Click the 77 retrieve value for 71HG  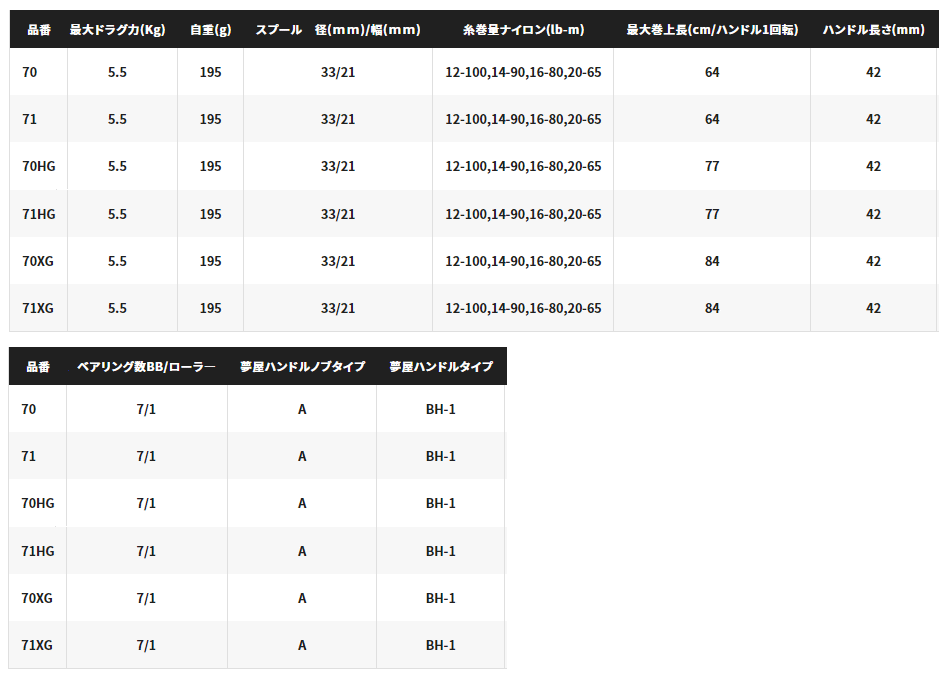(x=712, y=214)
